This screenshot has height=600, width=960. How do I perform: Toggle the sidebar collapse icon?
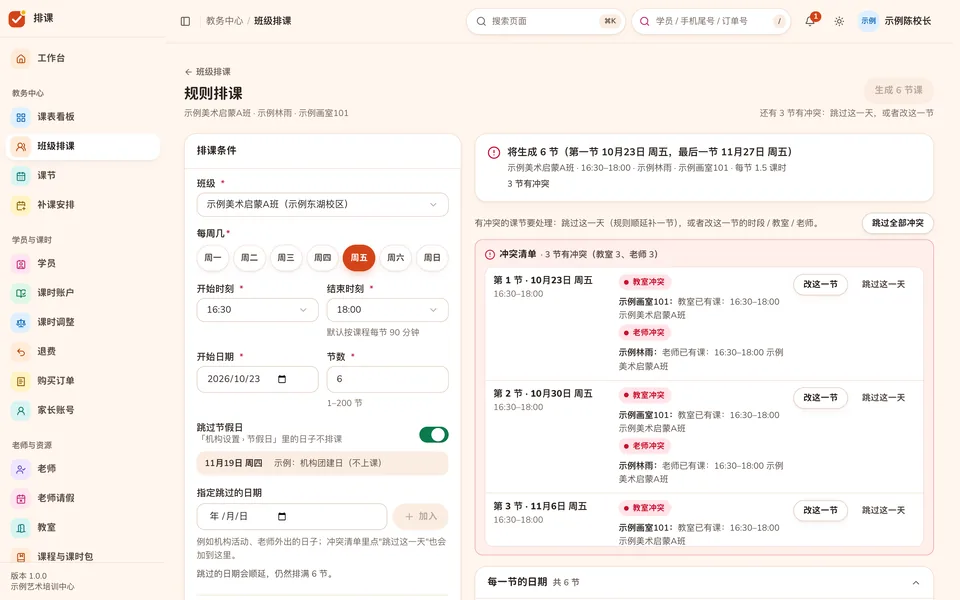click(x=186, y=21)
